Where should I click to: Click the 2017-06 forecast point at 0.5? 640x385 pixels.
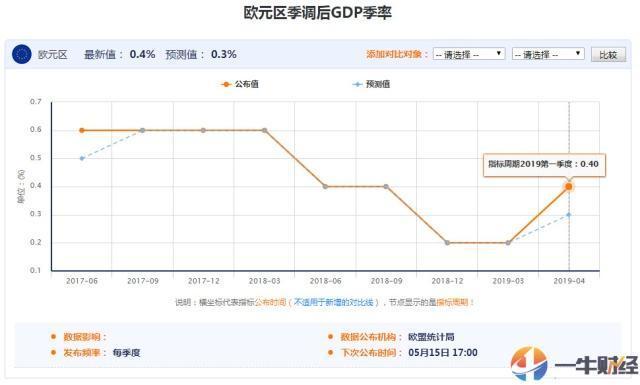pos(82,158)
